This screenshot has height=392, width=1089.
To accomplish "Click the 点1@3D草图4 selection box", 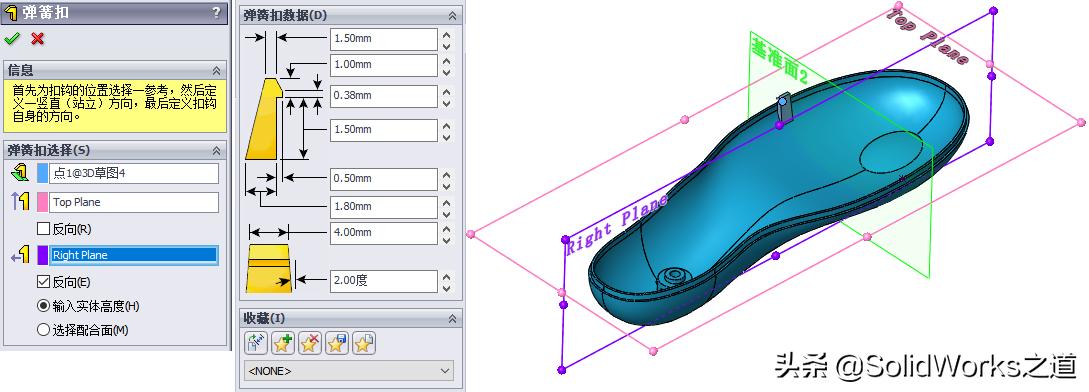I will [x=134, y=173].
